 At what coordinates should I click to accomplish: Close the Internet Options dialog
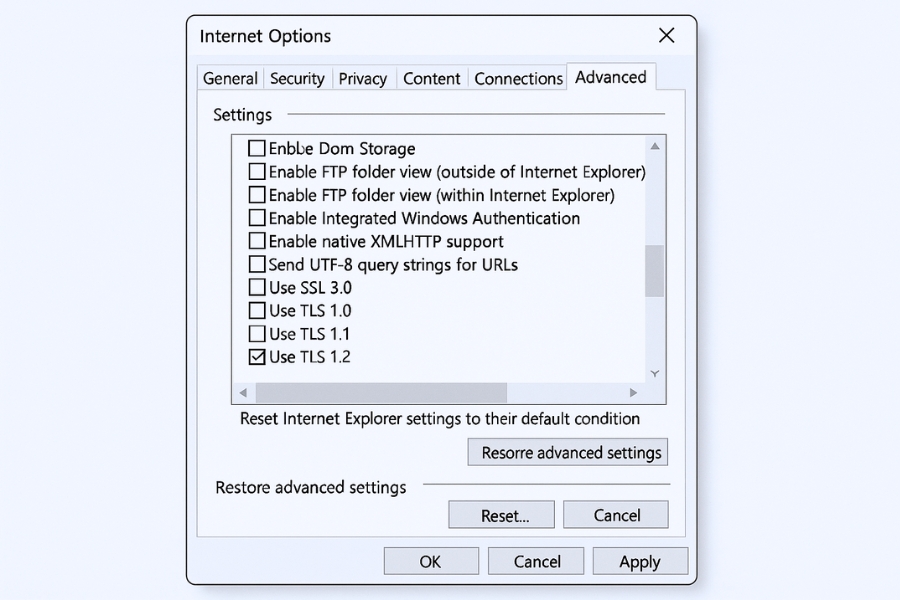(666, 36)
